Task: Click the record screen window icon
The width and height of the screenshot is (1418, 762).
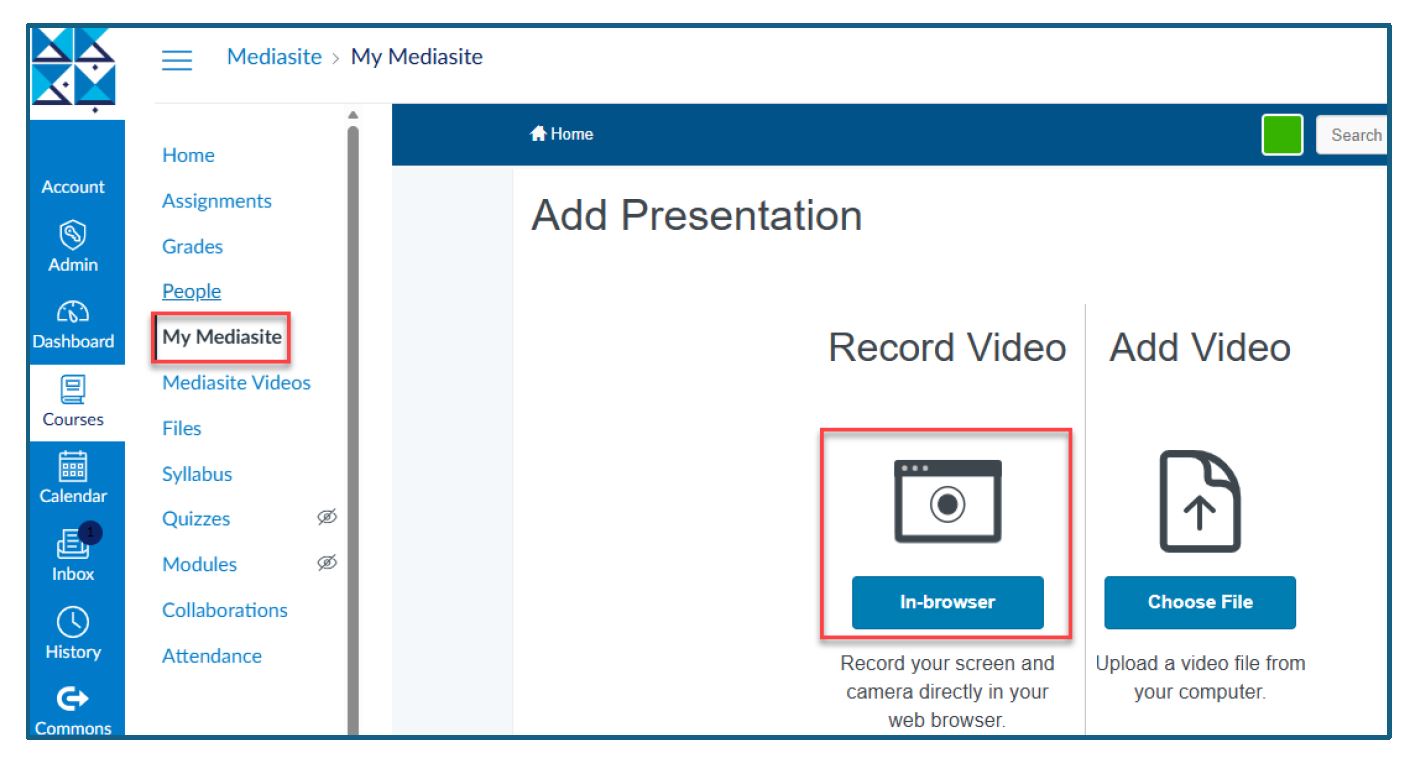Action: (947, 501)
